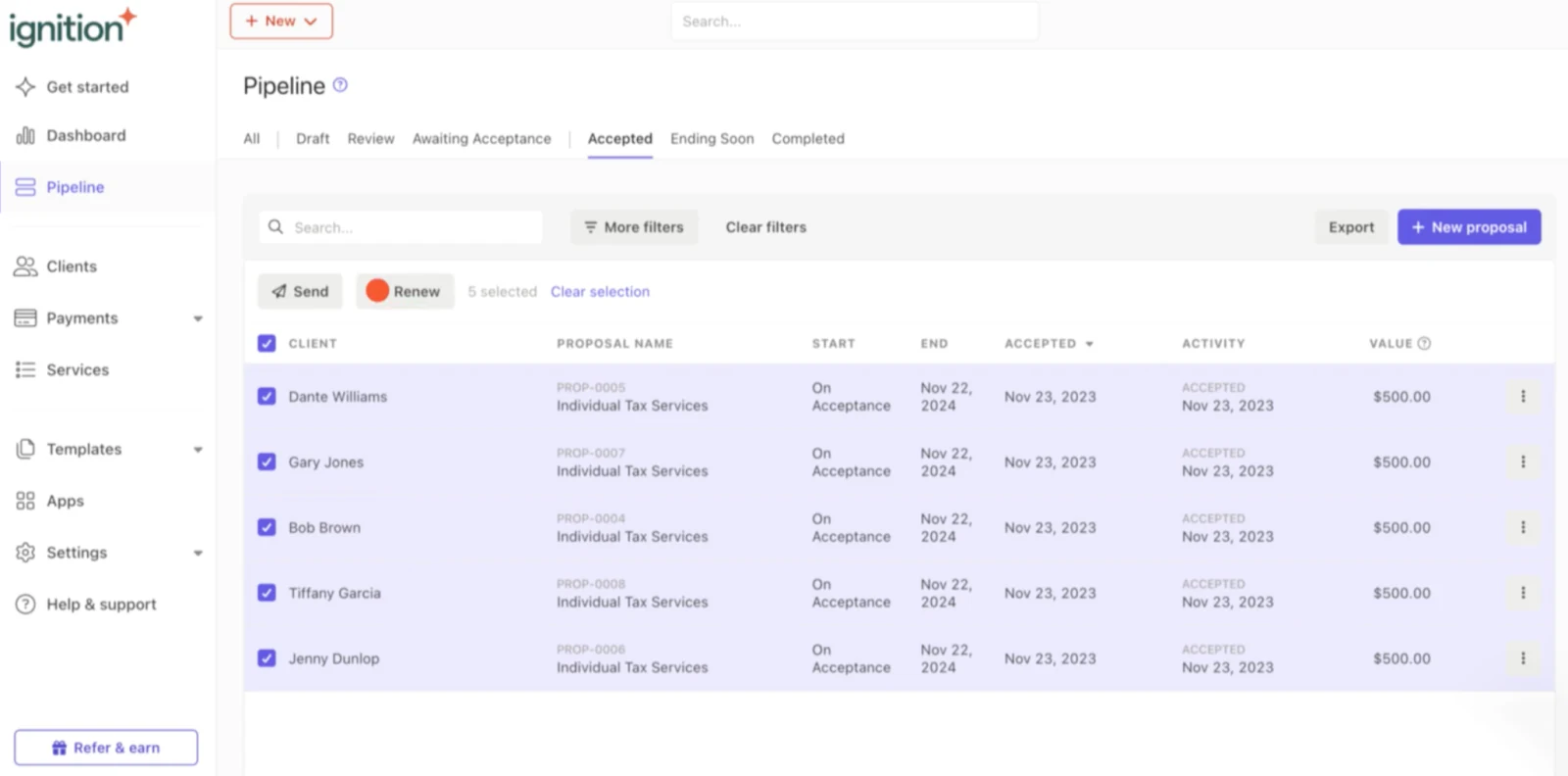Viewport: 1568px width, 776px height.
Task: Click the Help & support question icon
Action: pyautogui.click(x=25, y=605)
